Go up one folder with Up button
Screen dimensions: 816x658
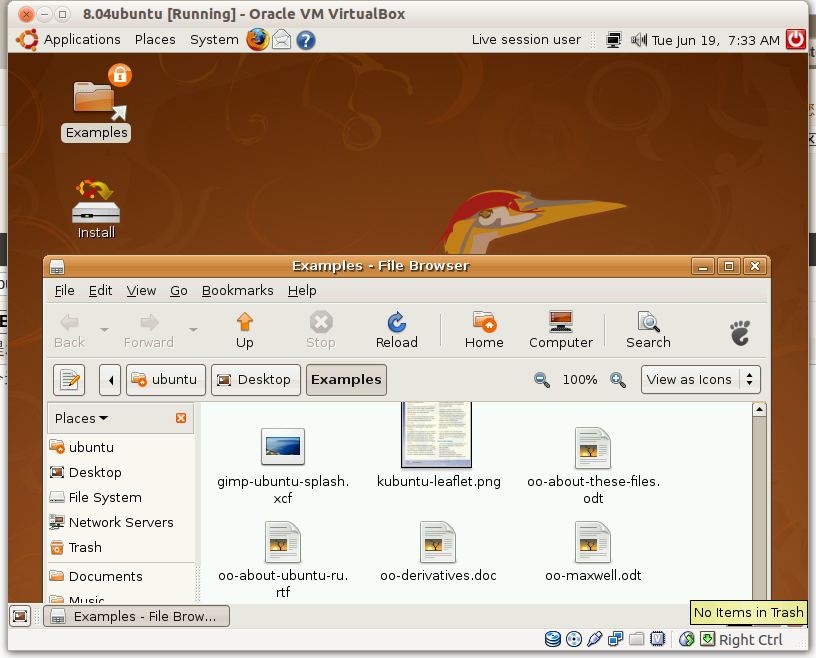pos(245,330)
